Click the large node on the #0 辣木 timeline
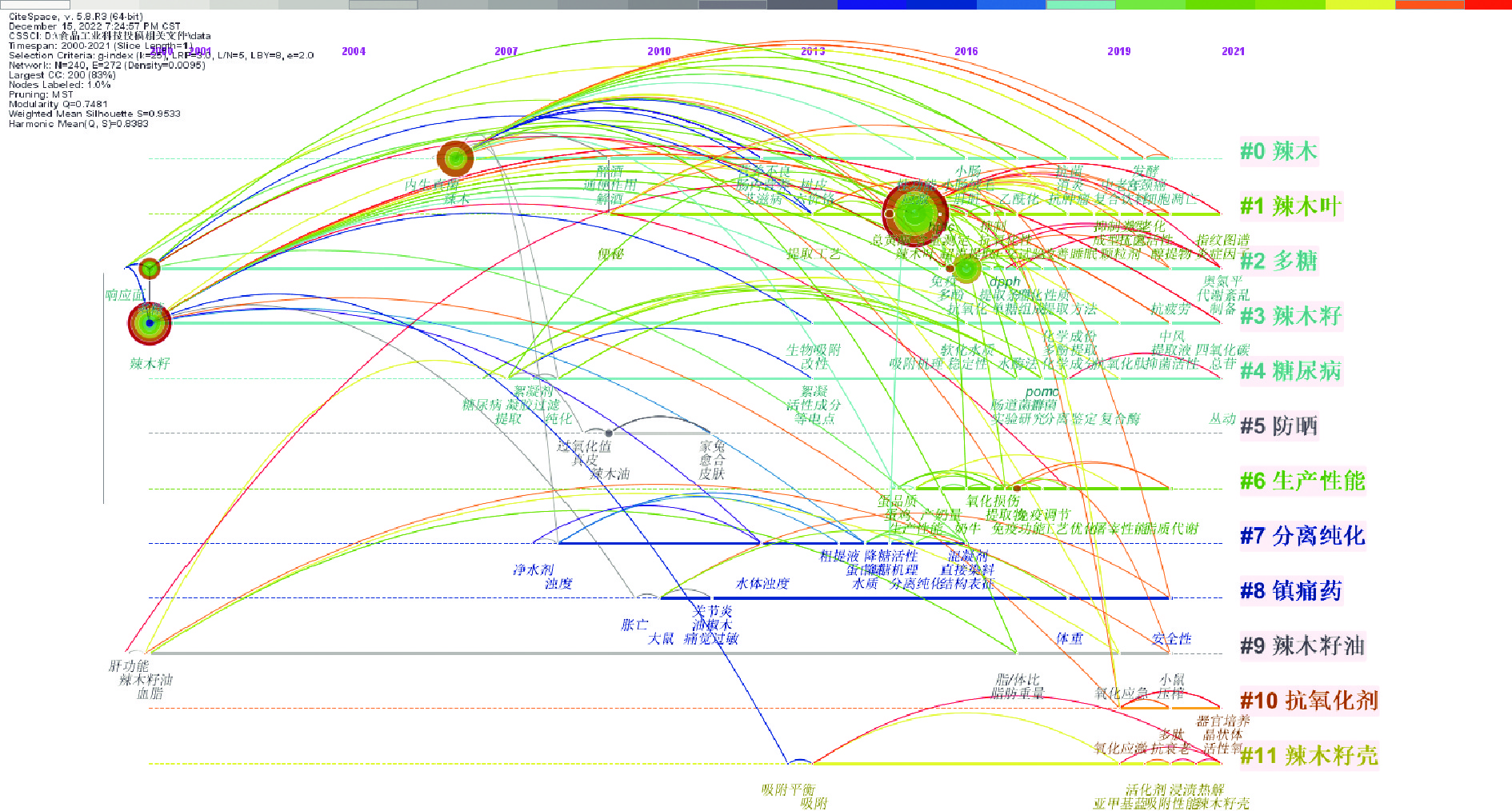1512x811 pixels. pyautogui.click(x=455, y=158)
